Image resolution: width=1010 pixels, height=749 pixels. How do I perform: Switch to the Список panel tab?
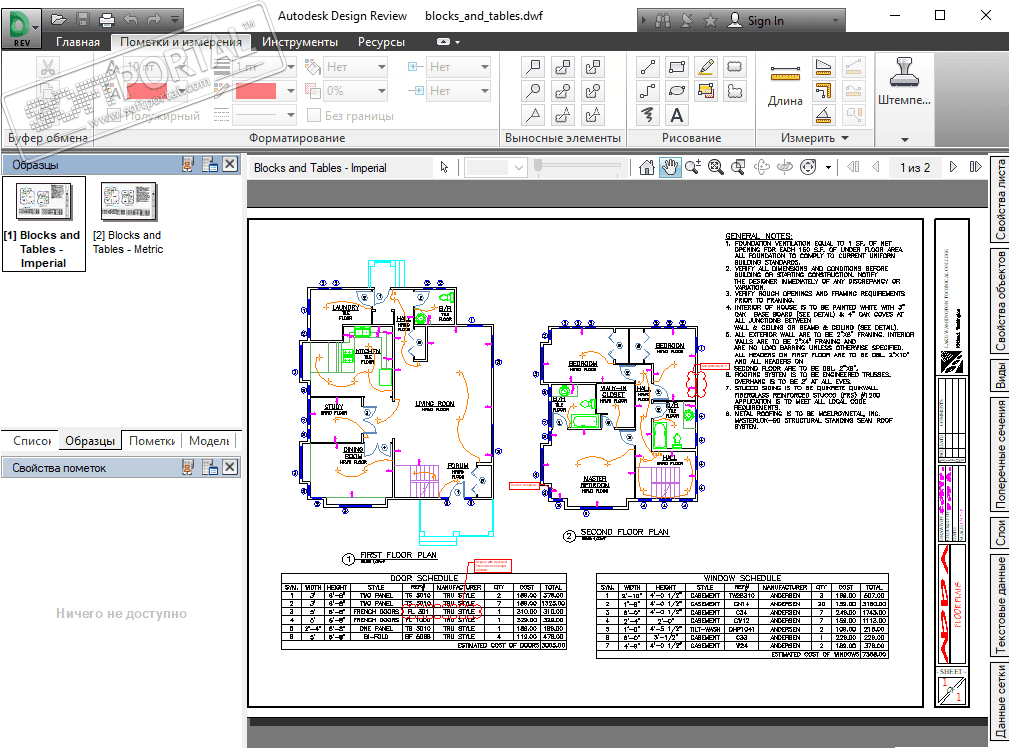coord(32,441)
